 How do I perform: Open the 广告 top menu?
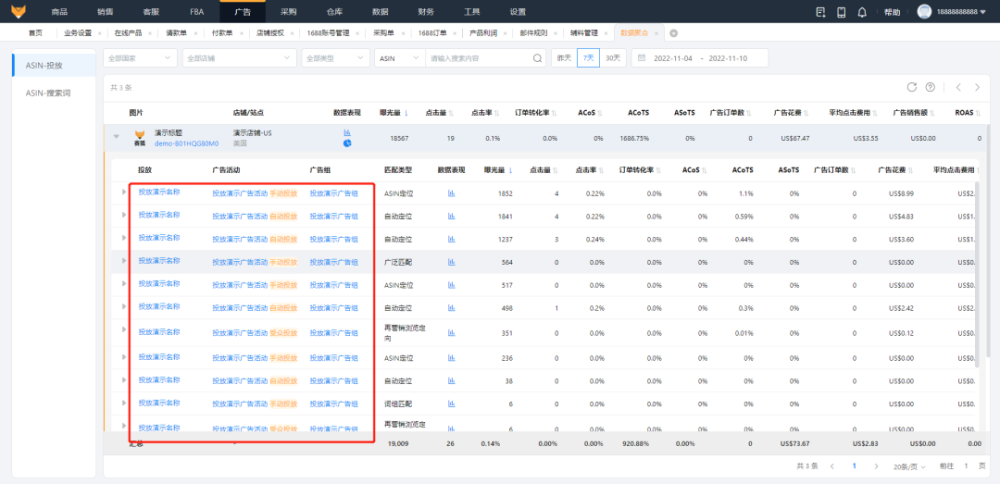coord(242,12)
